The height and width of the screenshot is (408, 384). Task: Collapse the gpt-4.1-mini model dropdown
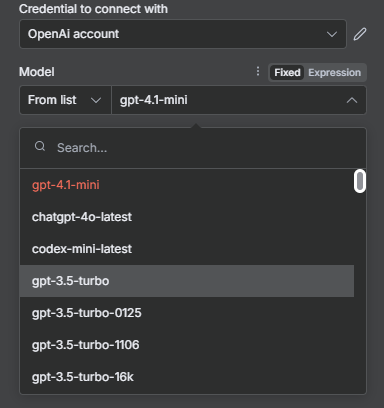point(239,100)
